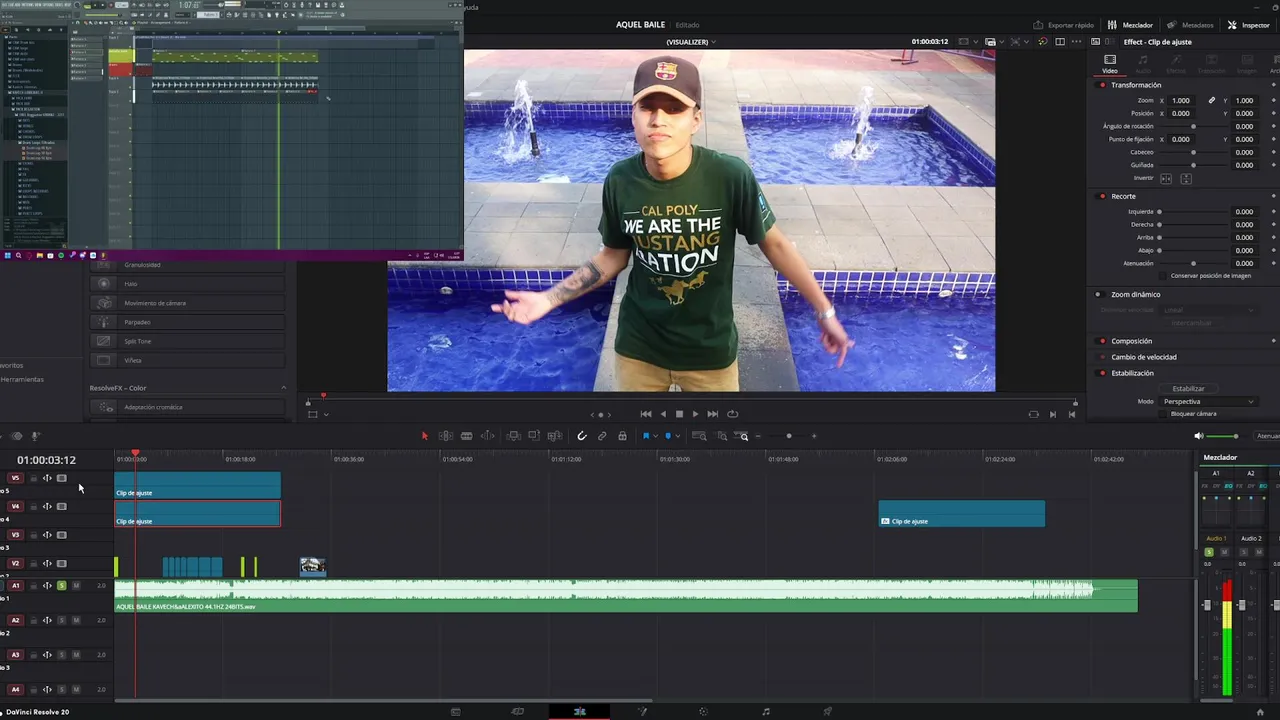Open the Deliver rocket page

[828, 712]
